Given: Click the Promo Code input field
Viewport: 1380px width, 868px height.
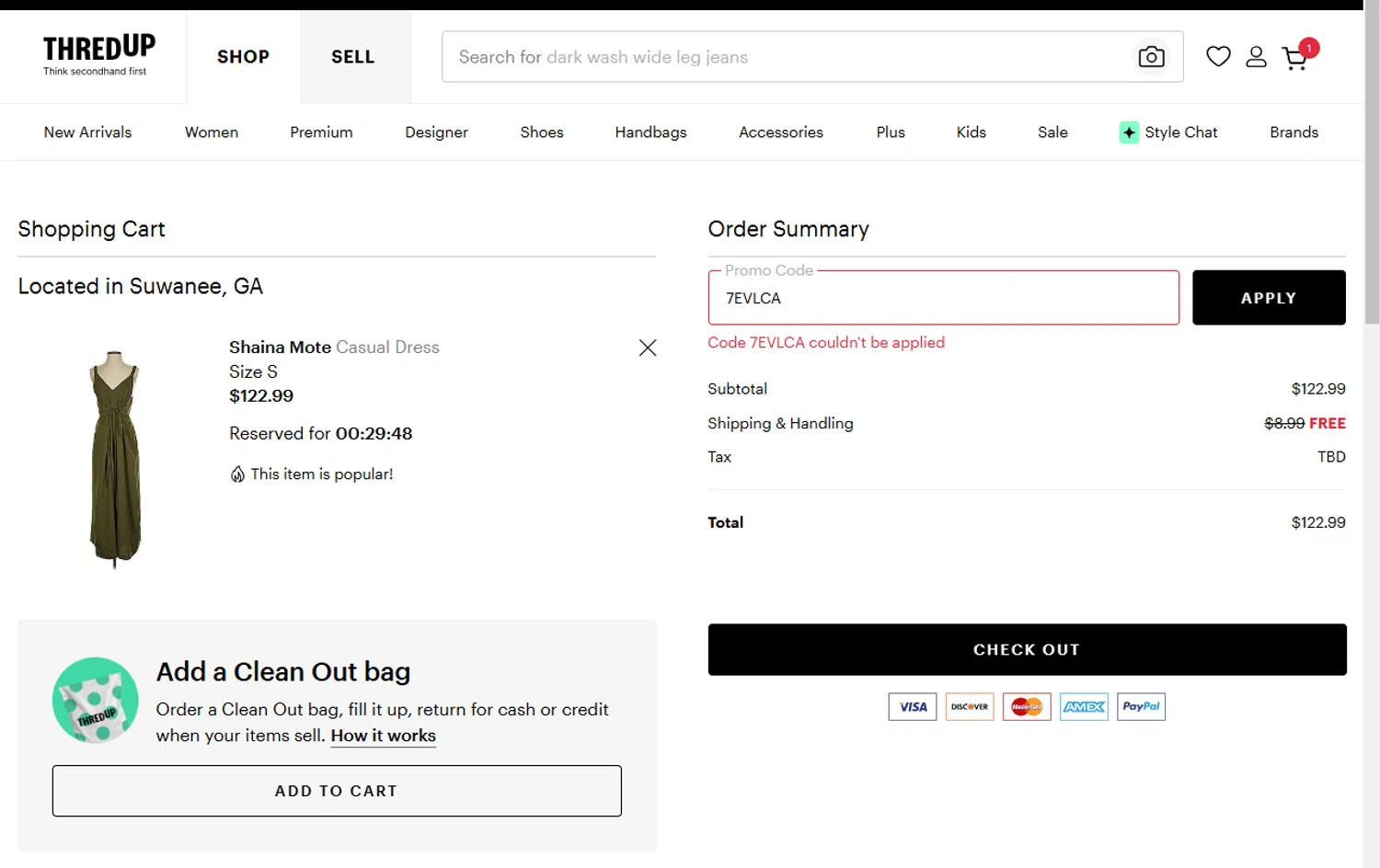Looking at the screenshot, I should coord(943,298).
